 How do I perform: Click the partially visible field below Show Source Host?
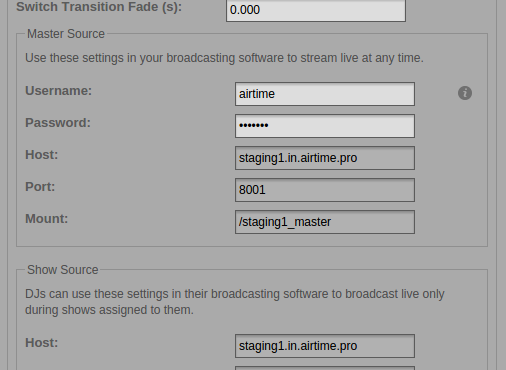325,368
